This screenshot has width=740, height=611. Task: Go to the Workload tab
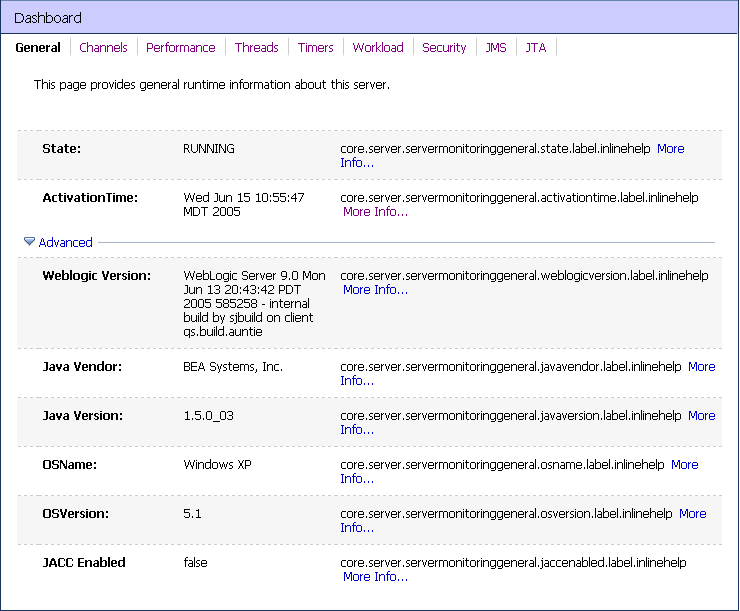click(378, 48)
